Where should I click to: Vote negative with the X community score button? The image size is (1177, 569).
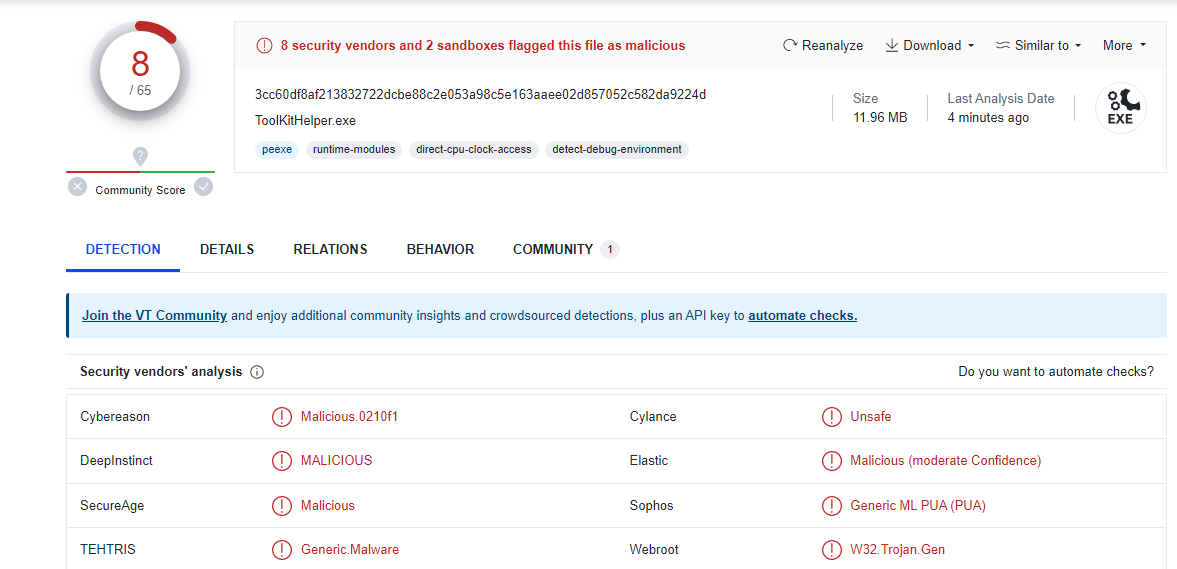pos(77,187)
